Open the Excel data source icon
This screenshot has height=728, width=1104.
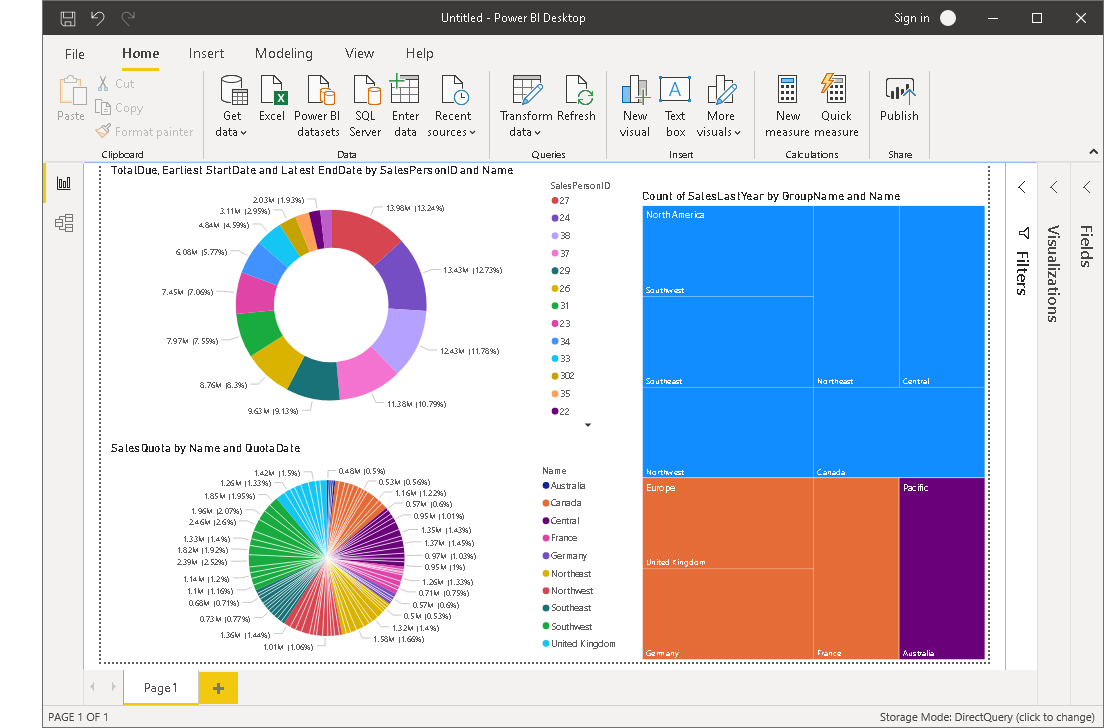(x=272, y=91)
